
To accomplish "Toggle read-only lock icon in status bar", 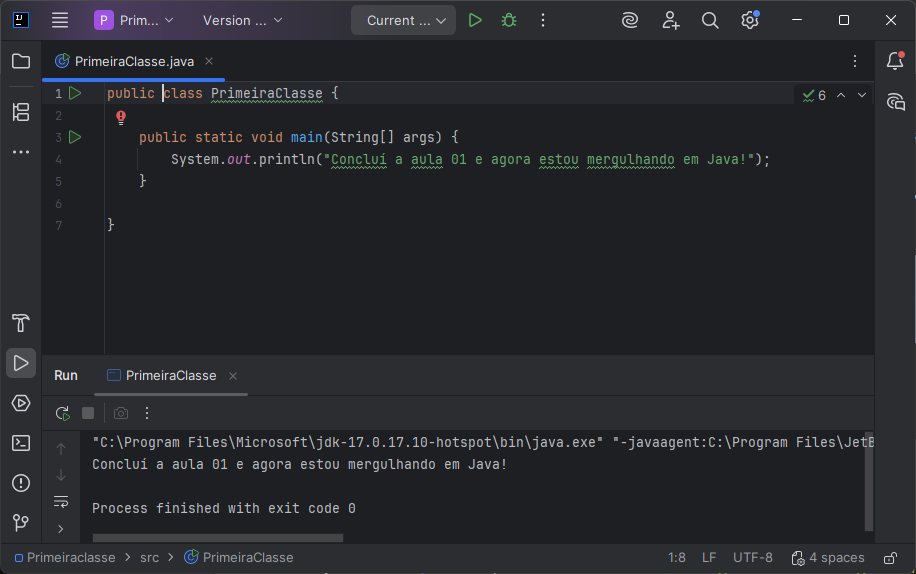I will (x=890, y=558).
